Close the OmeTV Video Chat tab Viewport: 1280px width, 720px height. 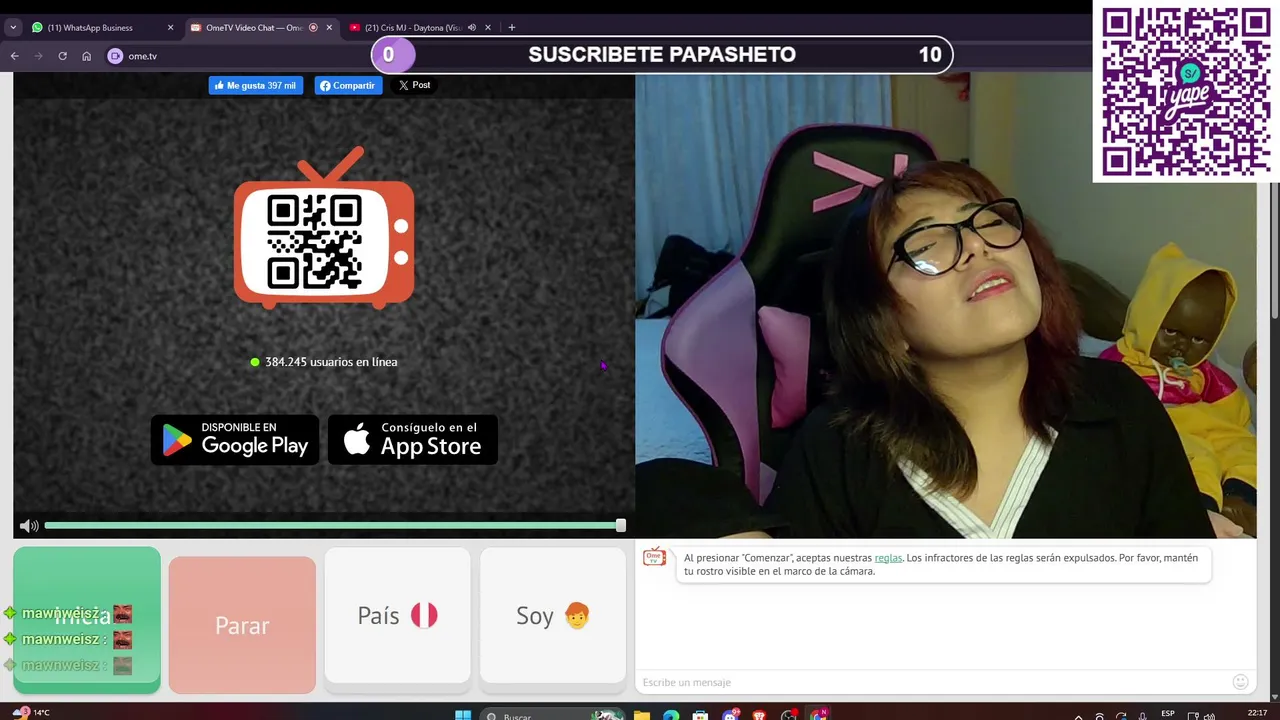click(x=329, y=28)
